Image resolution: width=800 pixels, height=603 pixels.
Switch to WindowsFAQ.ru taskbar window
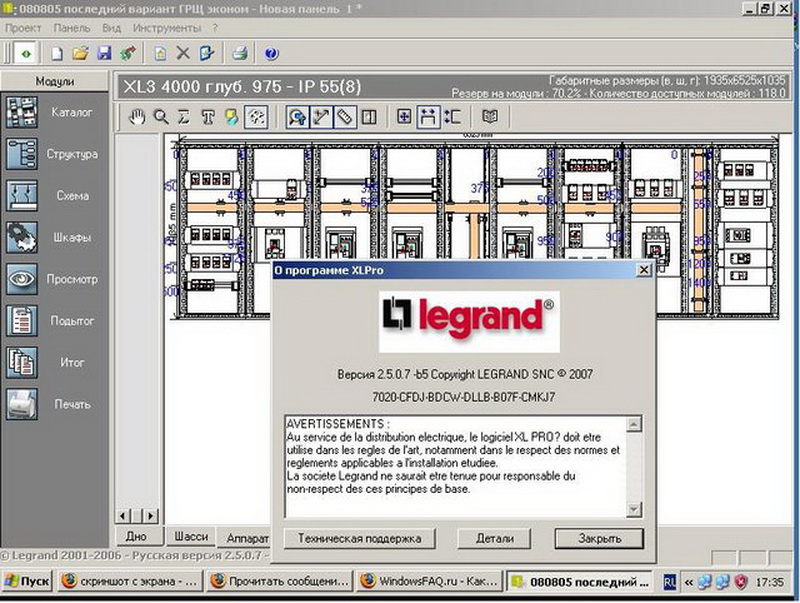coord(429,581)
